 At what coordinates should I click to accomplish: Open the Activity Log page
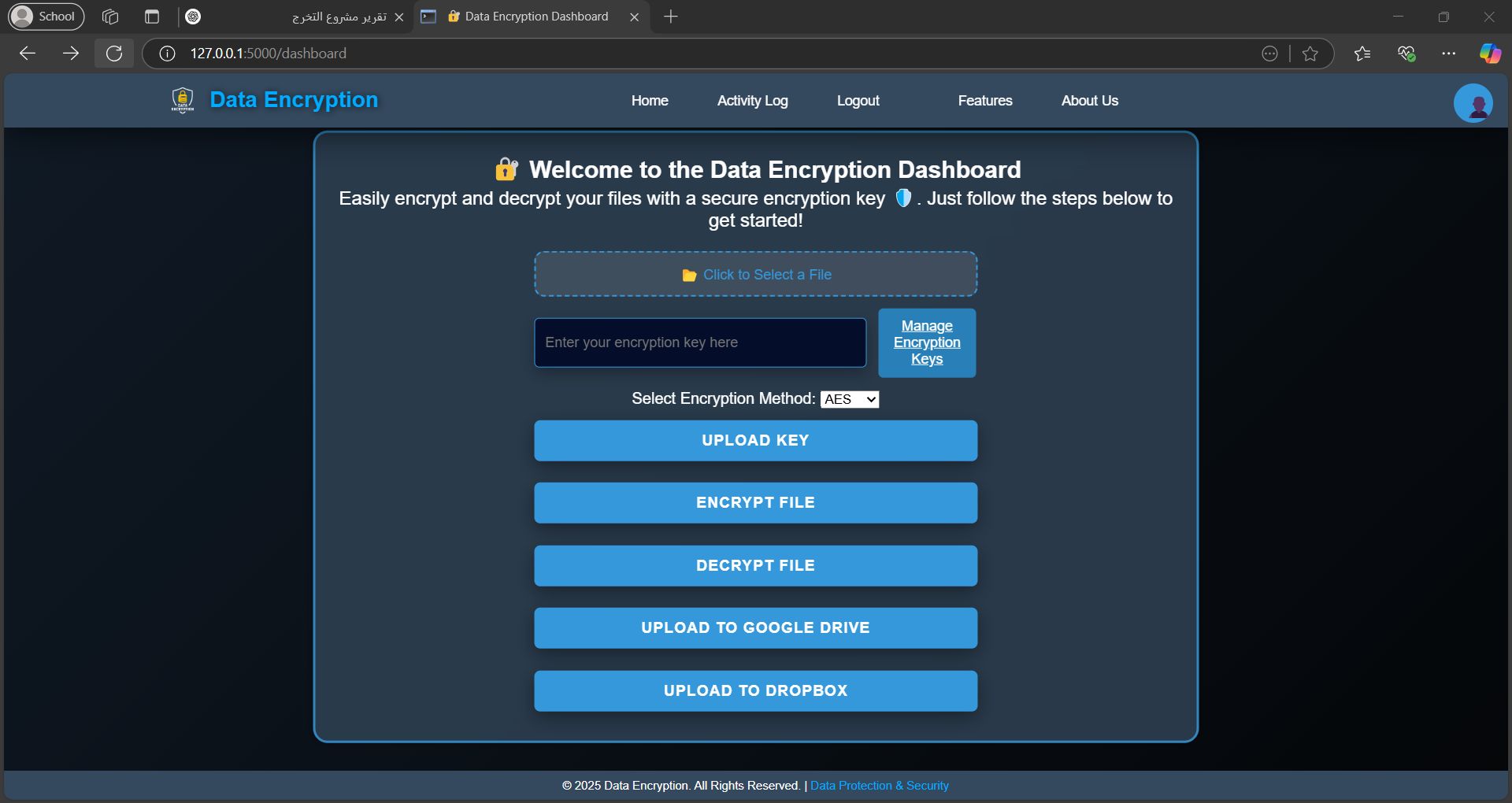752,101
